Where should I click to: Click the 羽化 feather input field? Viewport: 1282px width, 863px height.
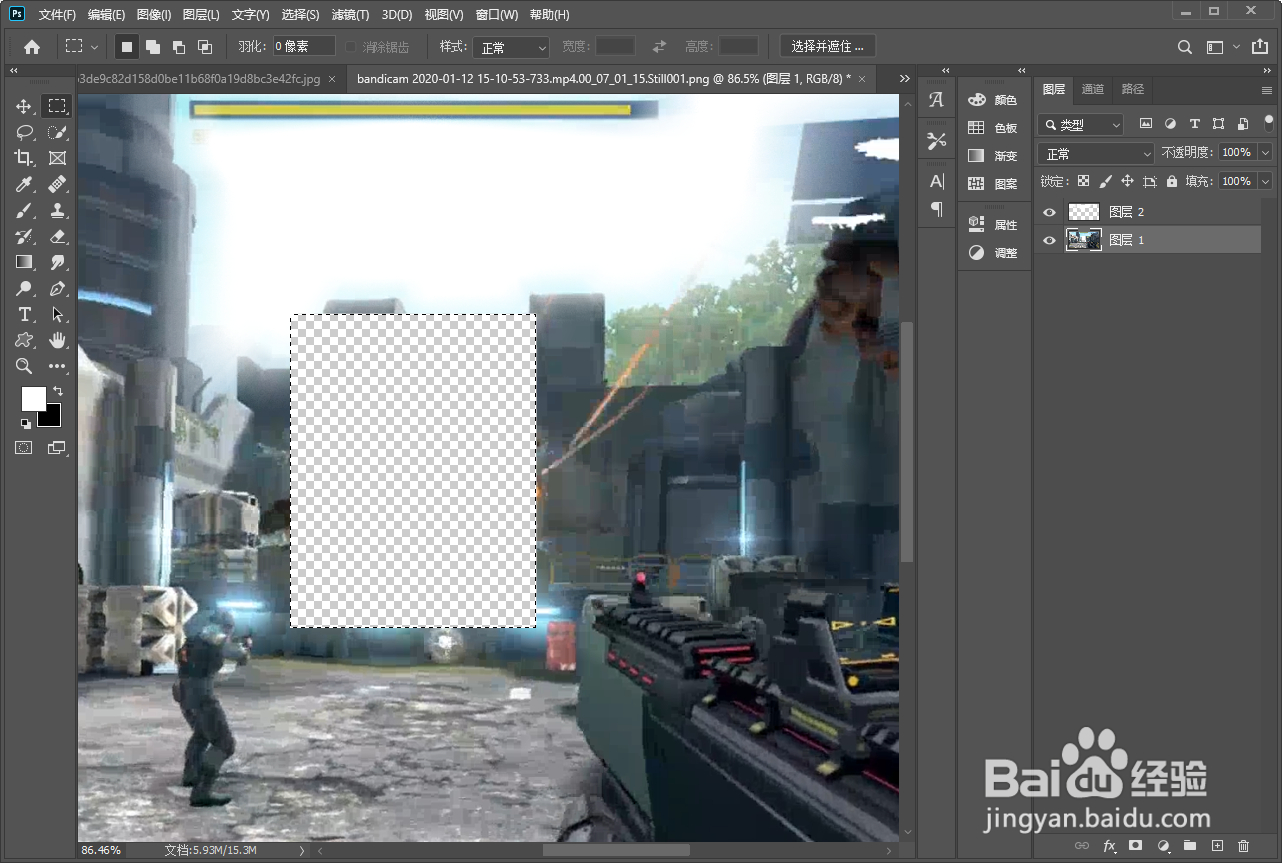tap(304, 47)
